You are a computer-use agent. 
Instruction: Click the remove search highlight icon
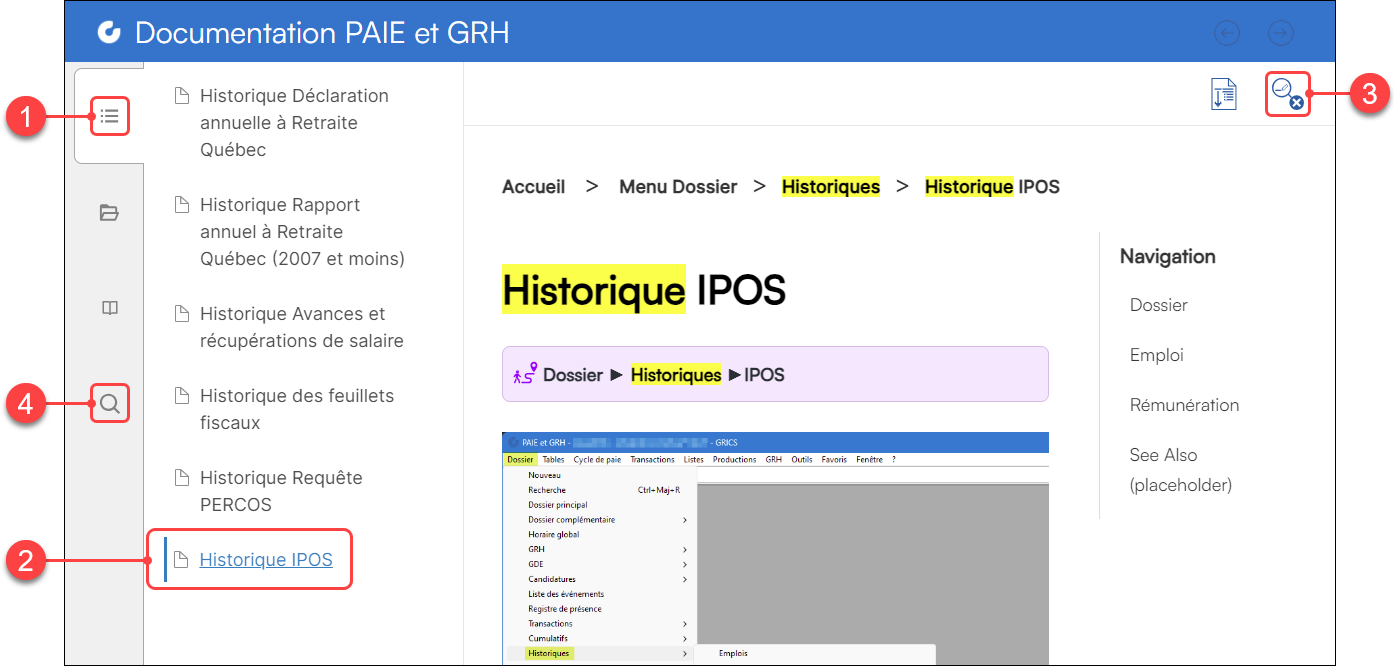click(1286, 94)
